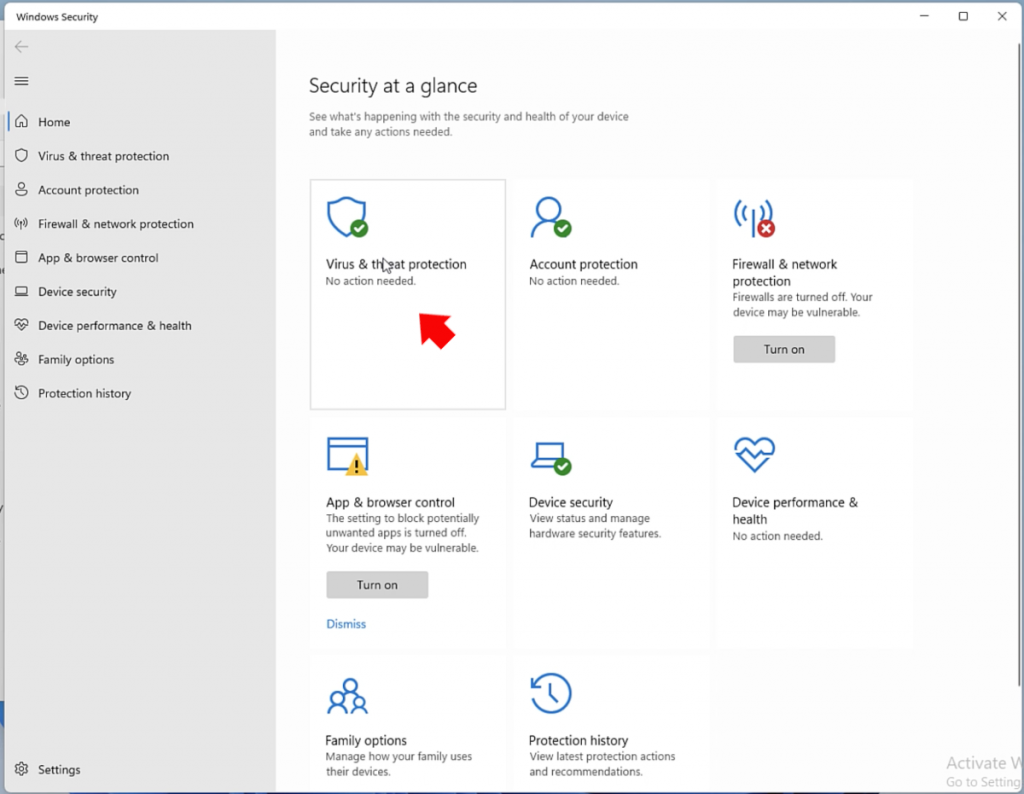This screenshot has width=1024, height=794.
Task: Open Firewall & network protection sidebar entry
Action: click(x=114, y=224)
